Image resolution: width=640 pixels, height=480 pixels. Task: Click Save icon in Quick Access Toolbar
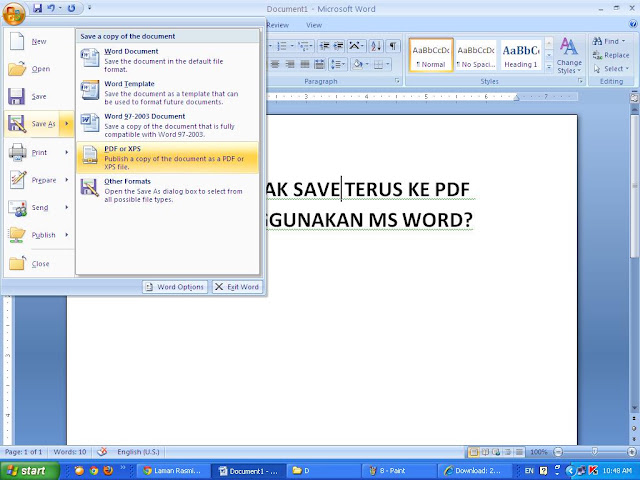point(38,8)
